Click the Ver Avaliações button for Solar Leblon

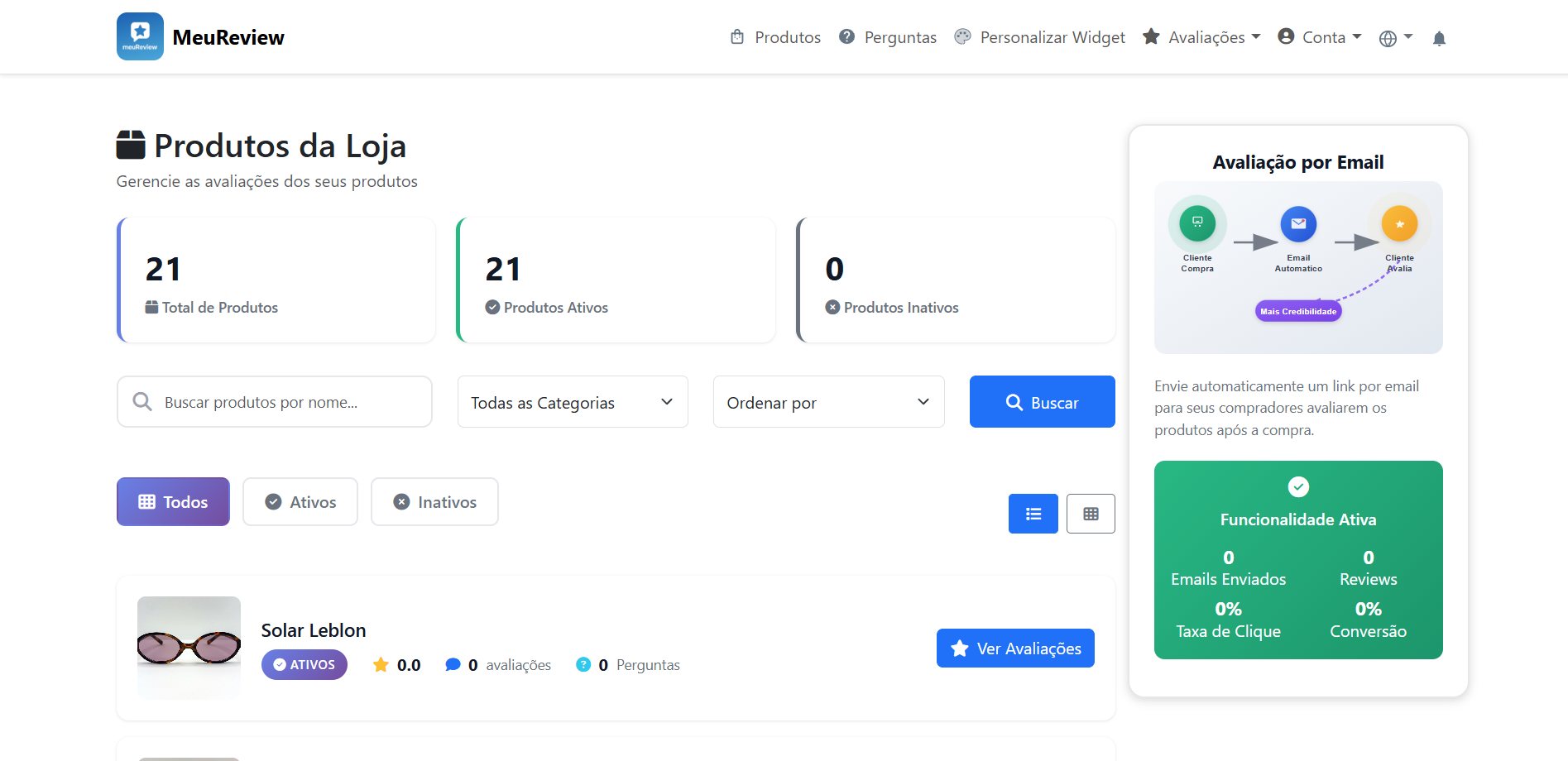tap(1015, 648)
